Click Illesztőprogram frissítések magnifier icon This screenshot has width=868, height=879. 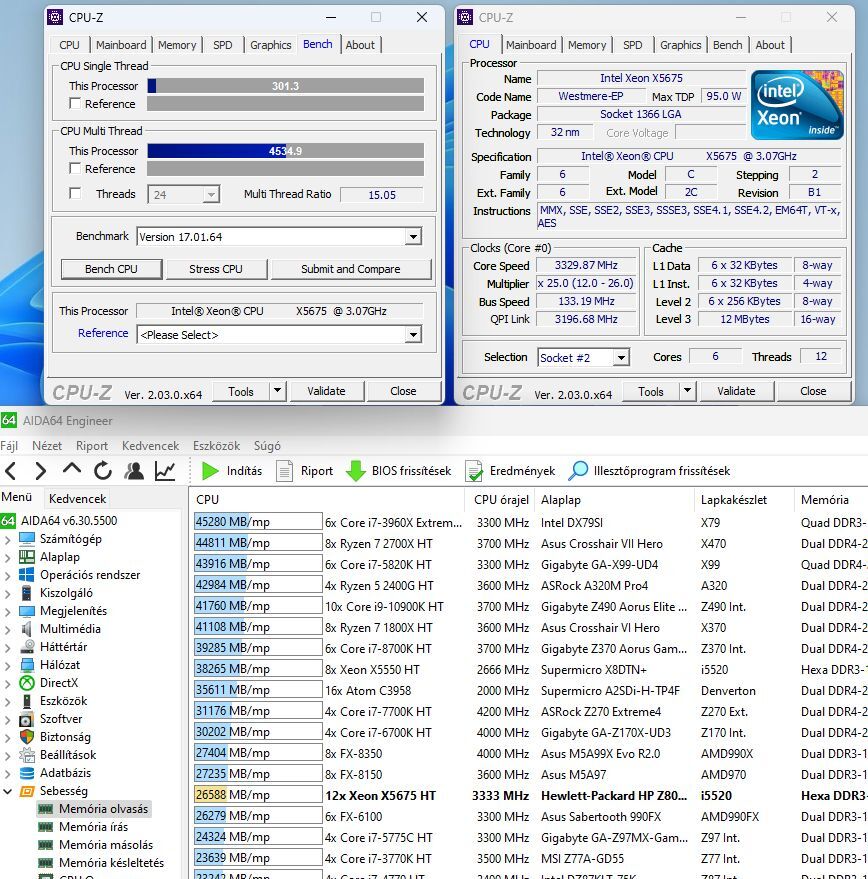578,471
